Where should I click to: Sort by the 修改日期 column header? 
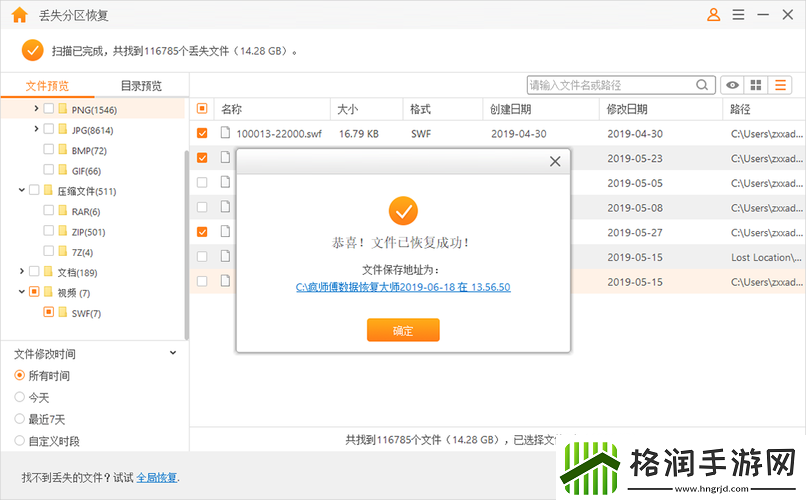627,109
